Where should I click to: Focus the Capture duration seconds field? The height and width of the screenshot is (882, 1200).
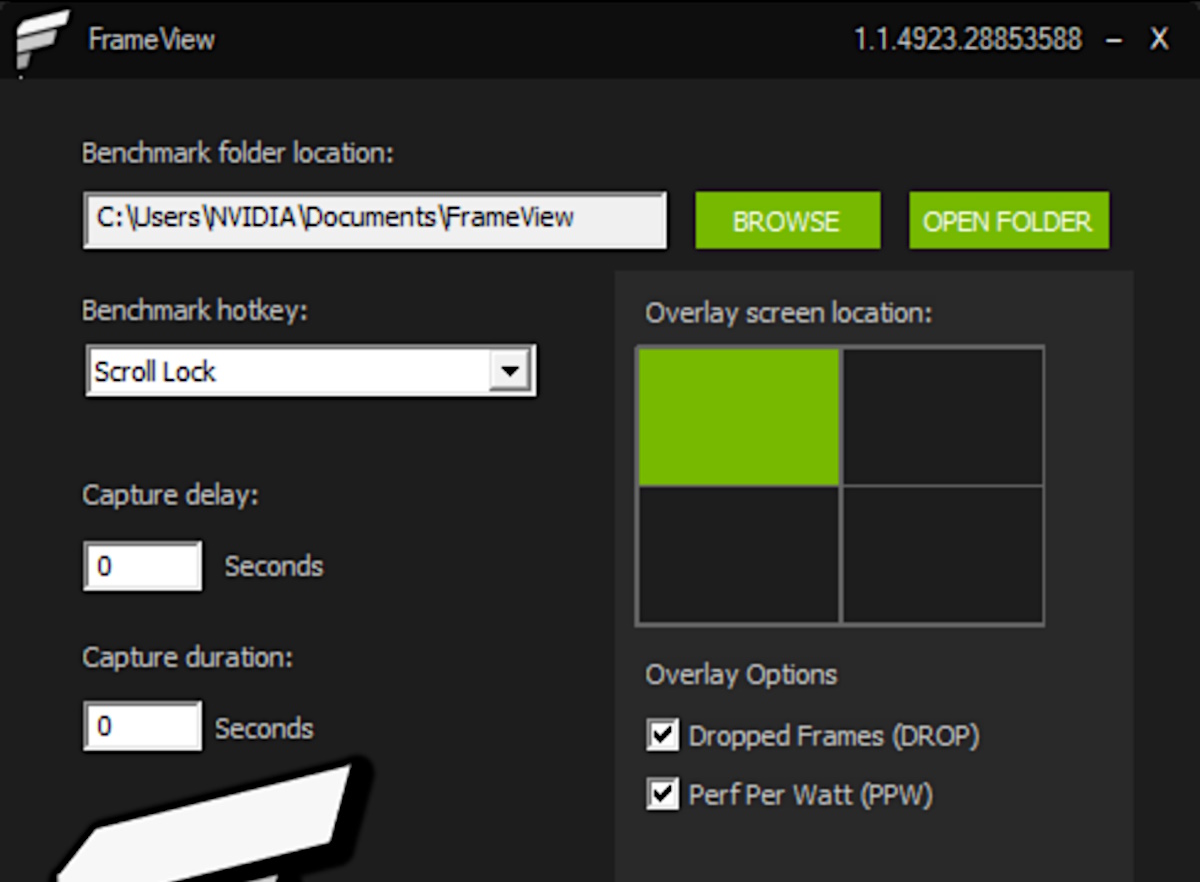coord(142,727)
